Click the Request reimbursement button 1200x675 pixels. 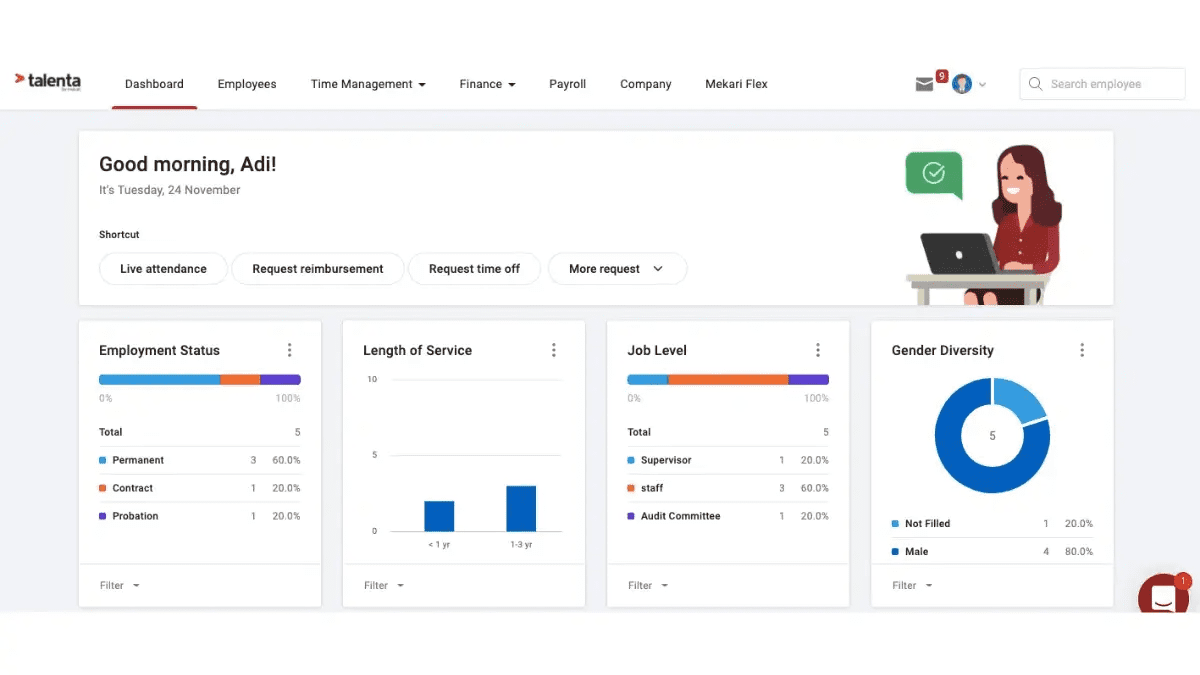point(318,269)
